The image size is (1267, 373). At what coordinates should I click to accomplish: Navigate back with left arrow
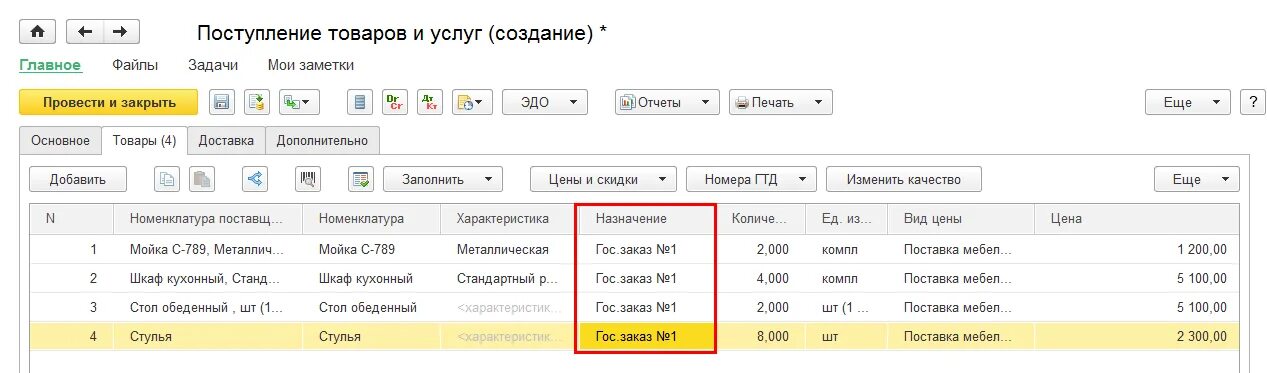(x=85, y=32)
